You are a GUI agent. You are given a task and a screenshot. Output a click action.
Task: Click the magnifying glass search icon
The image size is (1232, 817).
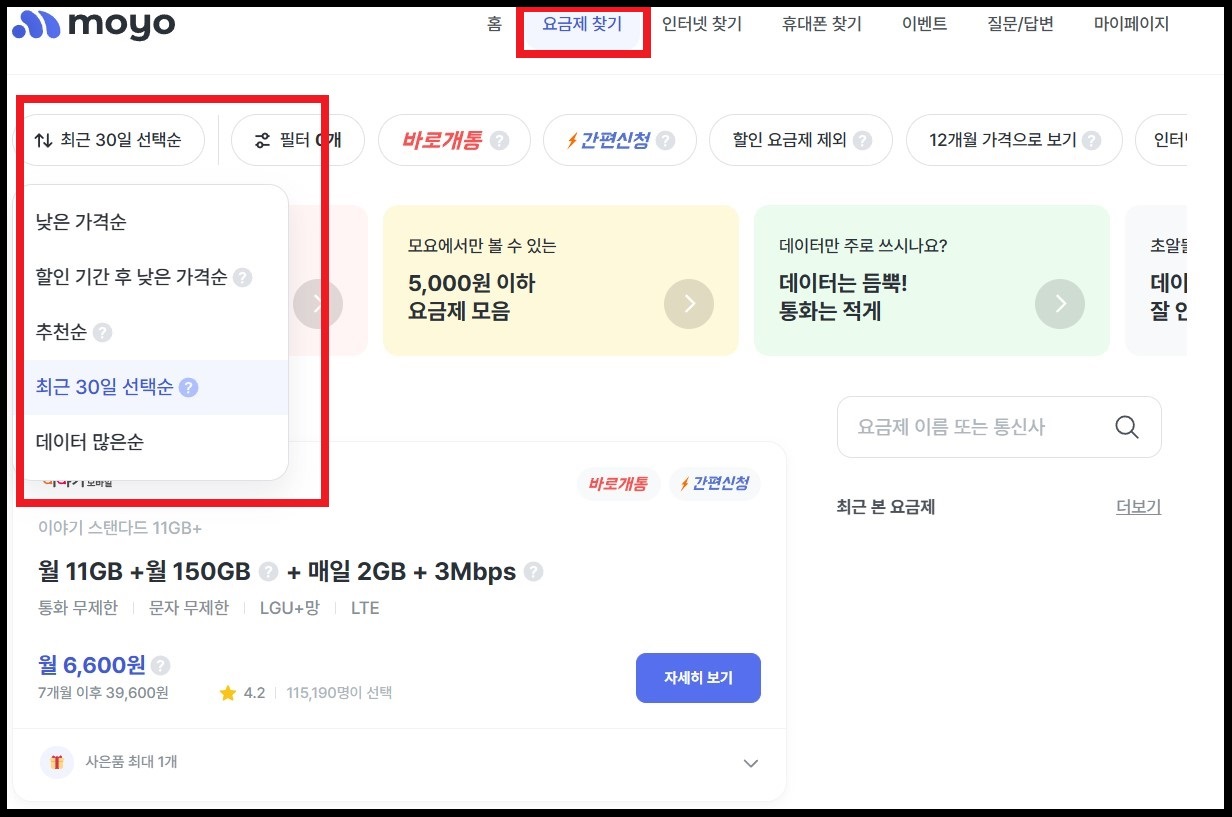pos(1126,427)
